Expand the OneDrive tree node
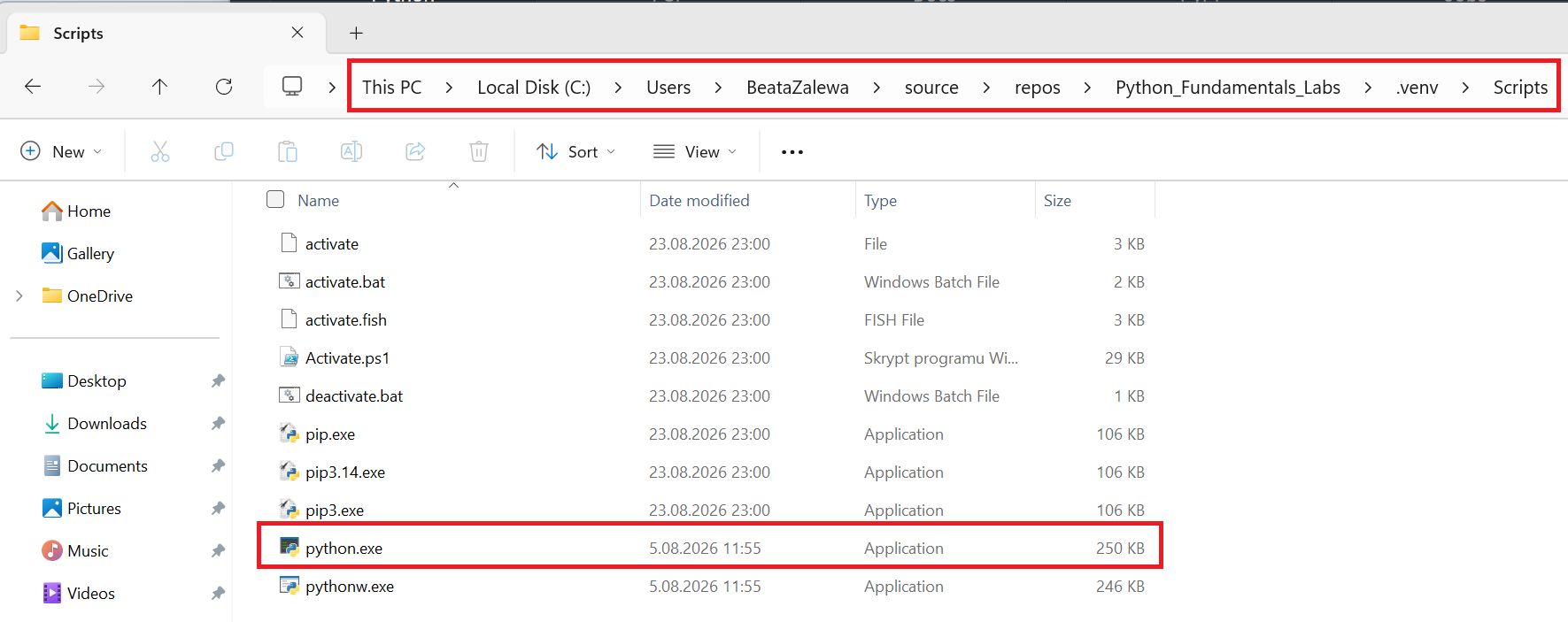 pos(19,296)
